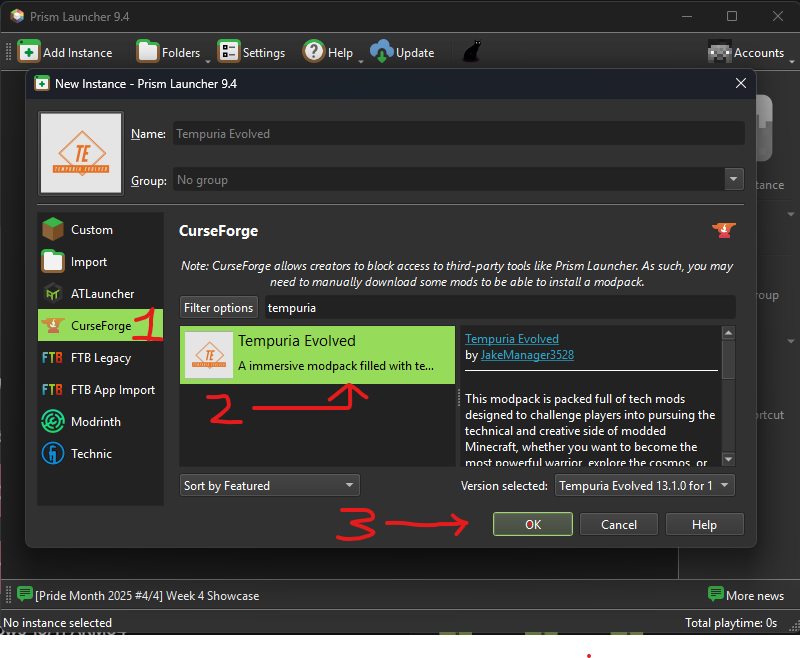The width and height of the screenshot is (800, 658).
Task: Click the Filter options button
Action: [x=218, y=308]
